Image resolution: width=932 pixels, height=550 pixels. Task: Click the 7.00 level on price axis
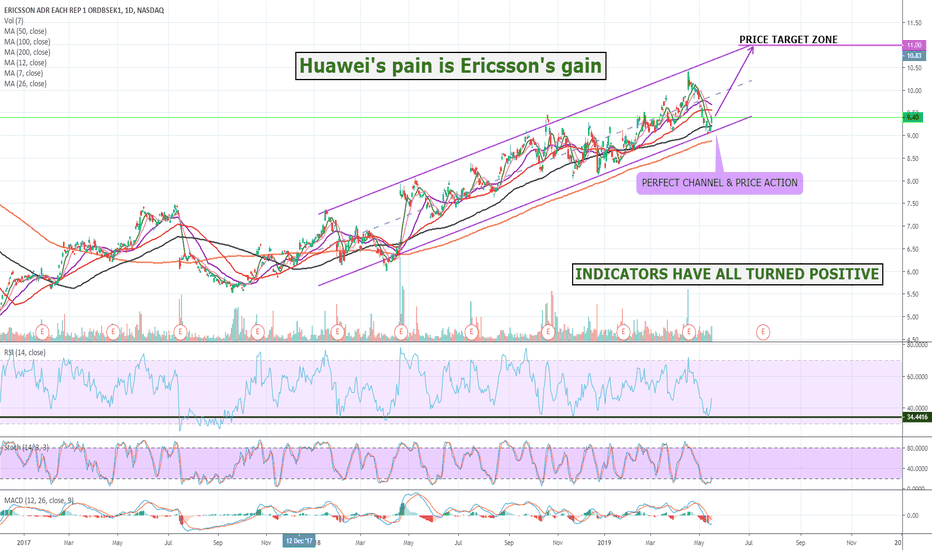pyautogui.click(x=914, y=227)
